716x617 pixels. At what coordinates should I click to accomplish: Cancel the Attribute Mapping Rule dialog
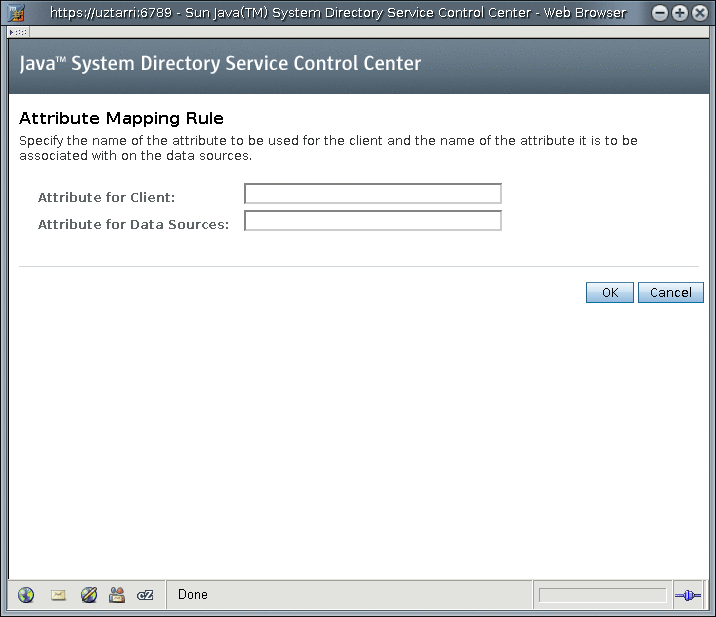670,292
